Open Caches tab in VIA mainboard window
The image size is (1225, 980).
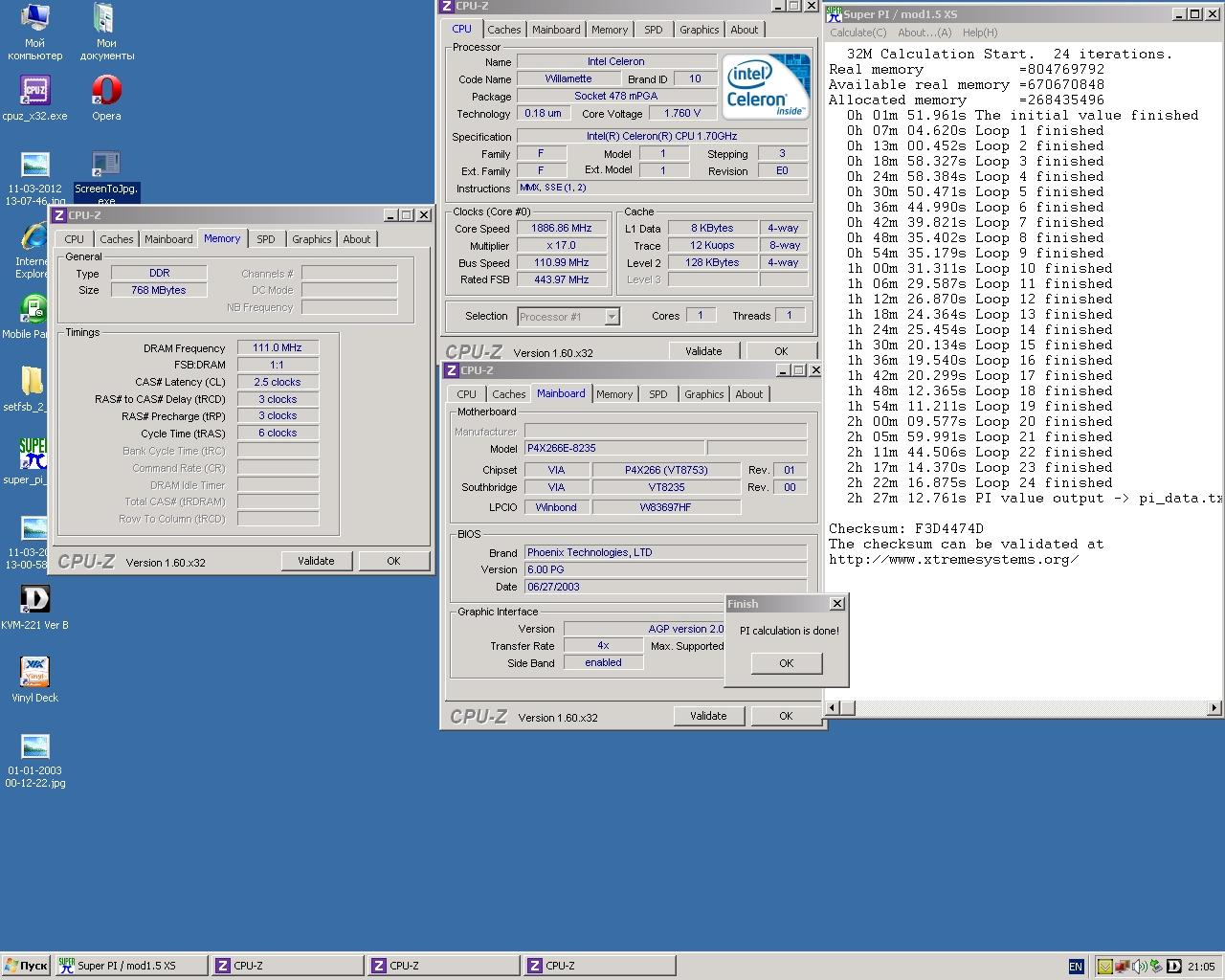click(508, 394)
